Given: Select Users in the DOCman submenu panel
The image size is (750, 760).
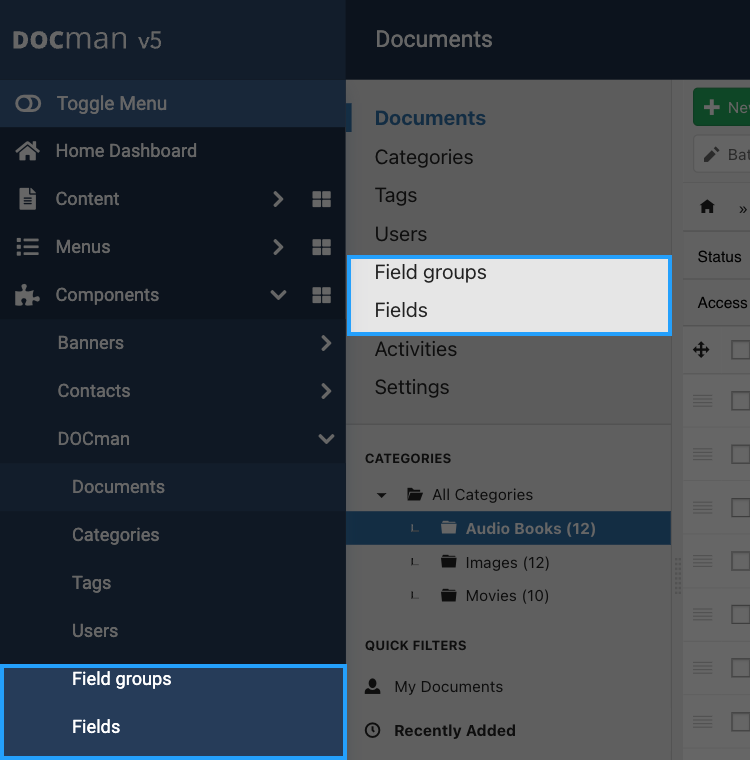Looking at the screenshot, I should (400, 234).
